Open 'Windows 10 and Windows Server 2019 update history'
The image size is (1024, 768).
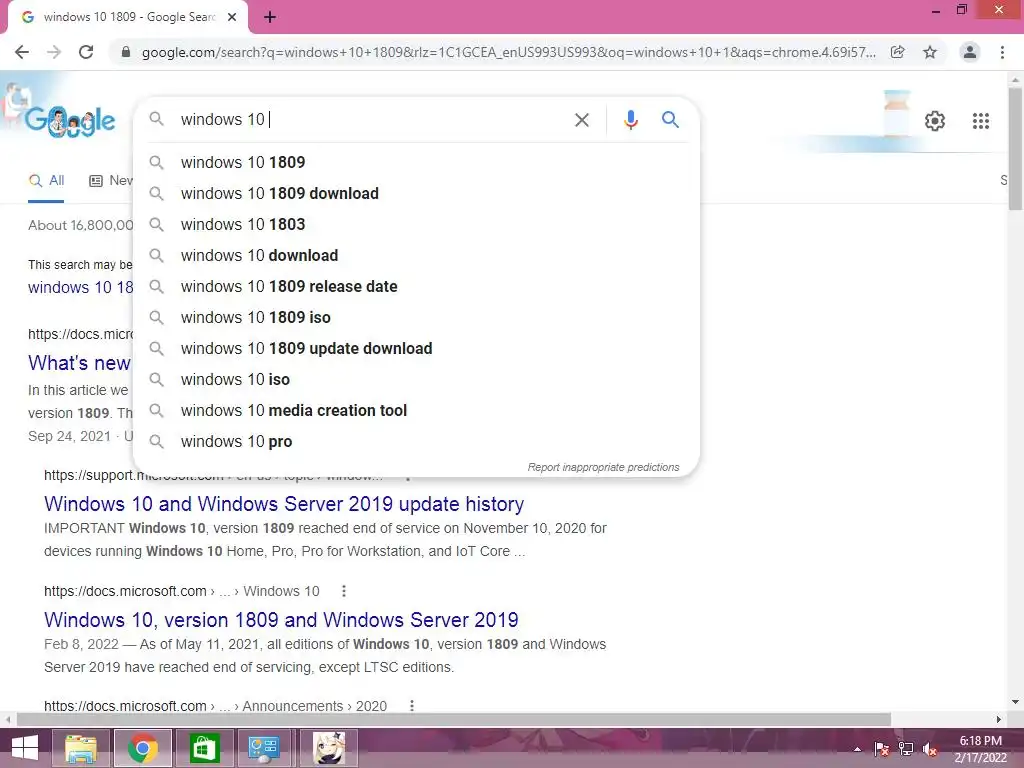(284, 504)
